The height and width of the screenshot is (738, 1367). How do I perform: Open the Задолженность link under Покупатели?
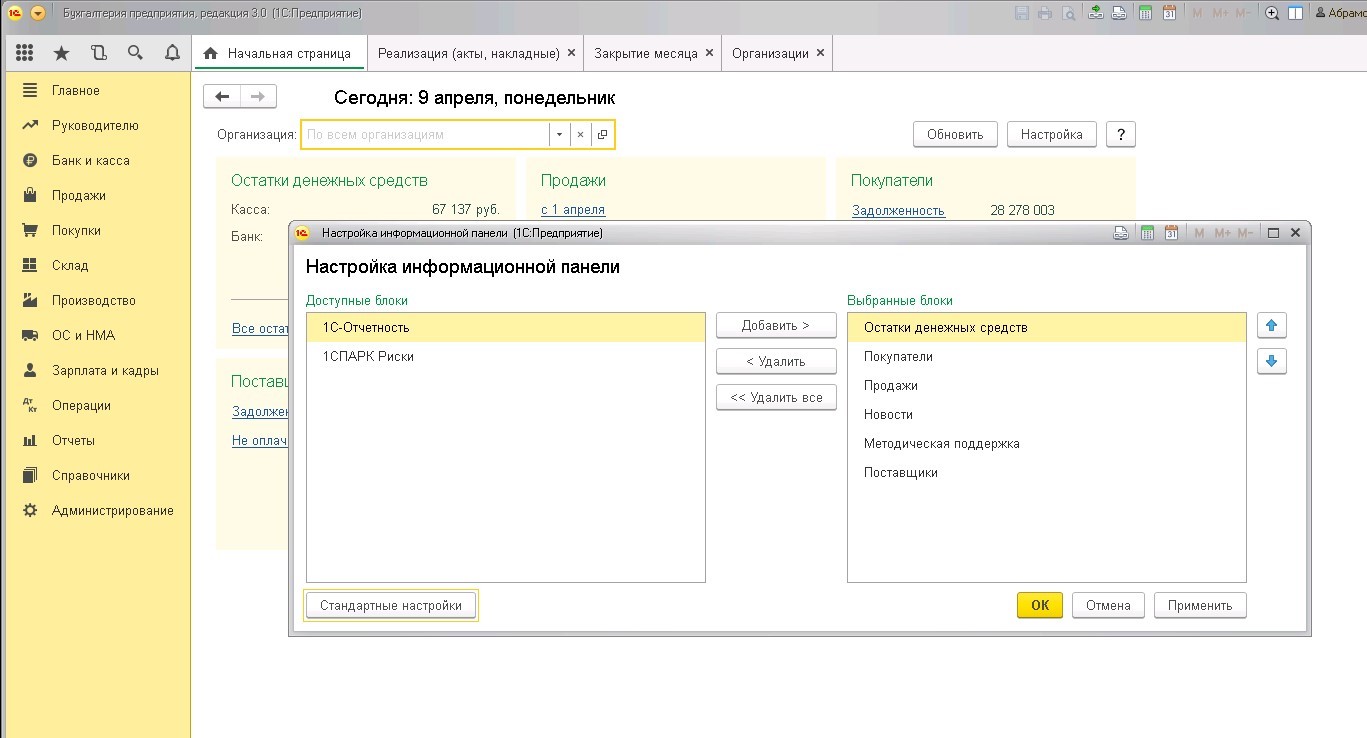coord(898,210)
